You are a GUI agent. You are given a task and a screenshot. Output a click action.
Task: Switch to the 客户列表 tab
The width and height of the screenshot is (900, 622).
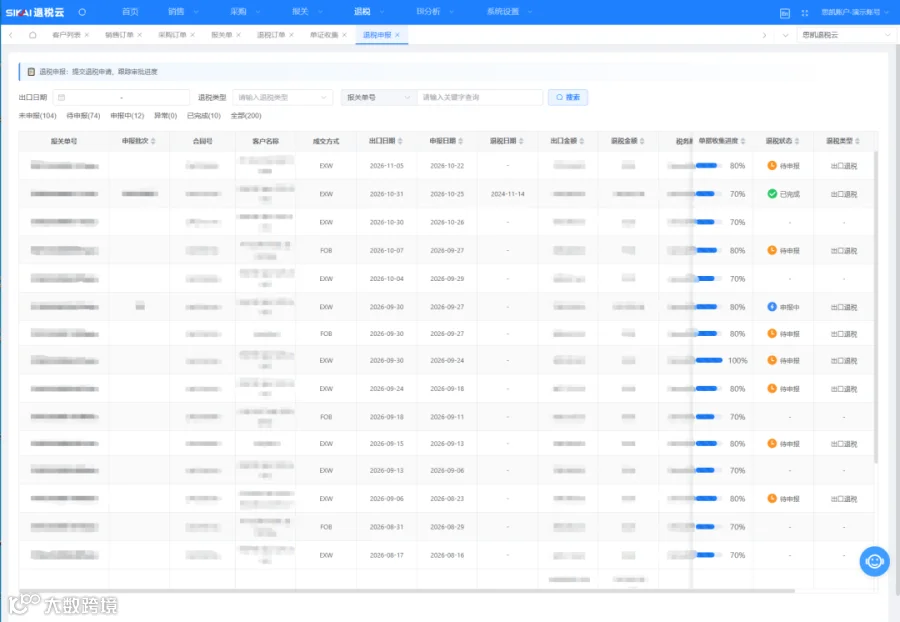point(66,35)
